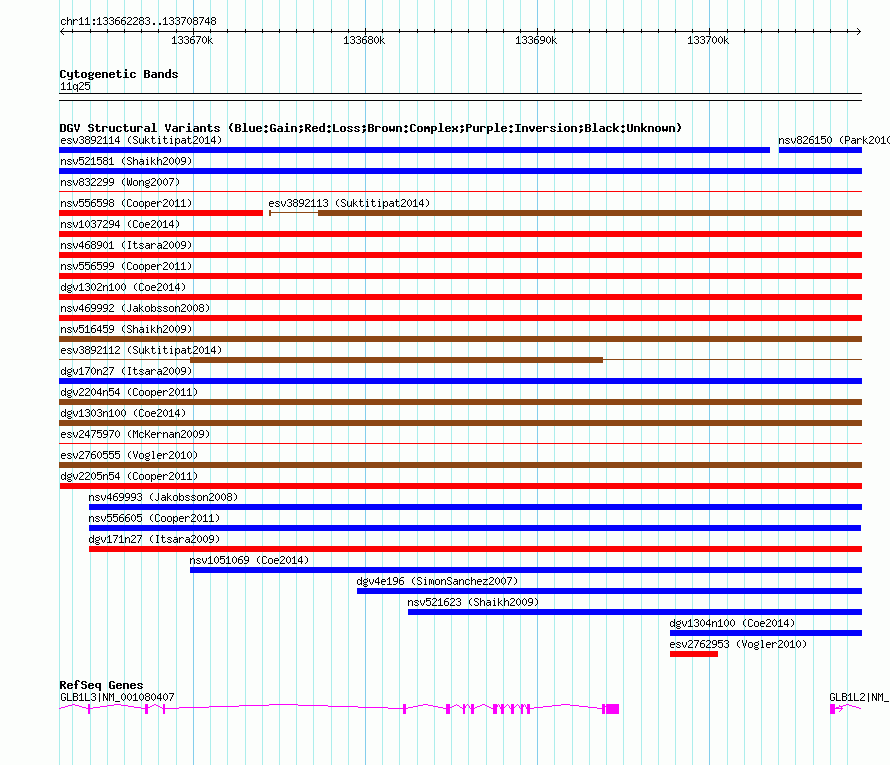Select dgv1303n100 (Coe2014) label
This screenshot has width=890, height=765.
click(123, 413)
